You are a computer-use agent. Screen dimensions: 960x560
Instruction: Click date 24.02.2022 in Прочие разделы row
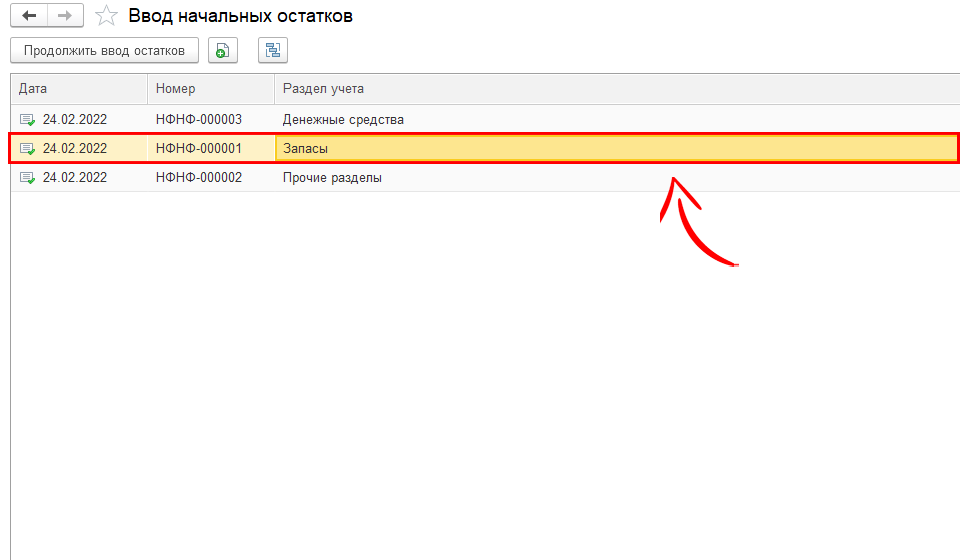pos(75,178)
